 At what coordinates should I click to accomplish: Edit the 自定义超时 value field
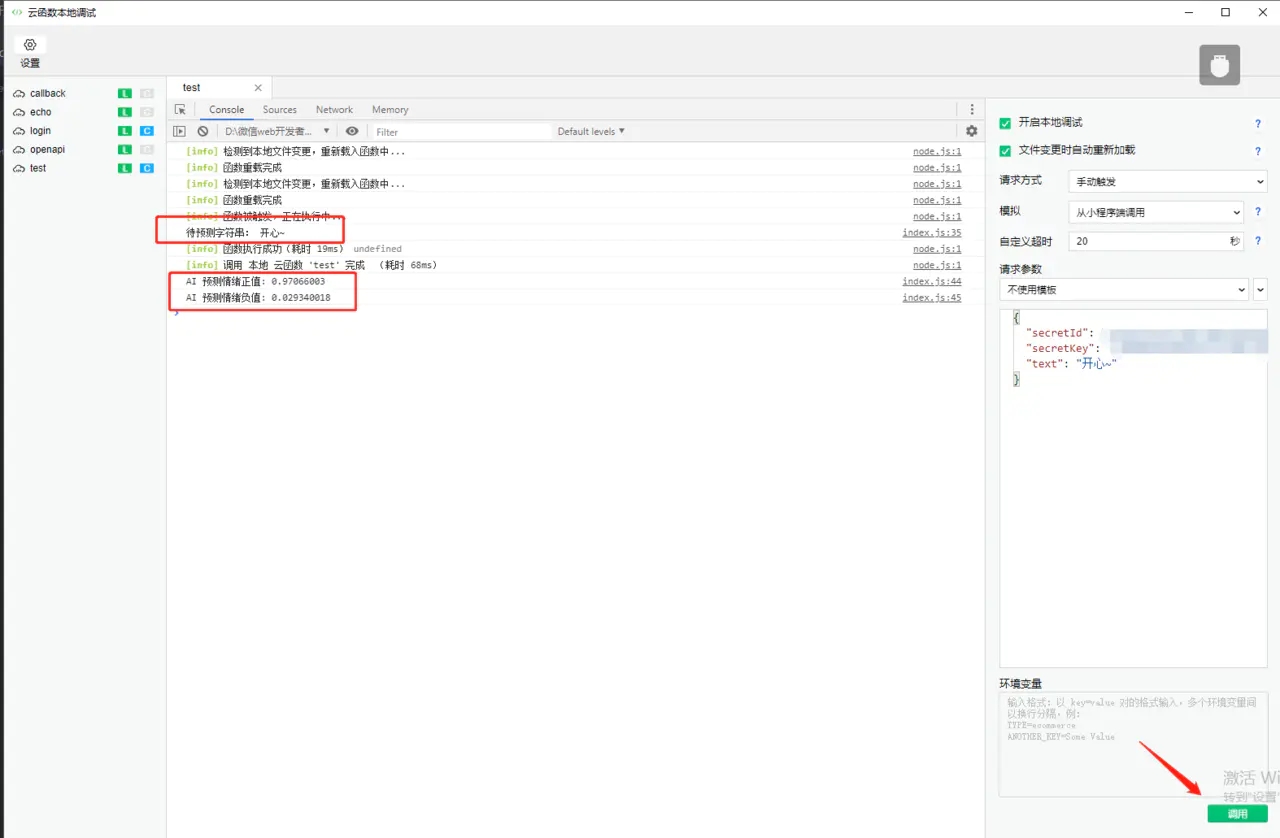pyautogui.click(x=1156, y=241)
